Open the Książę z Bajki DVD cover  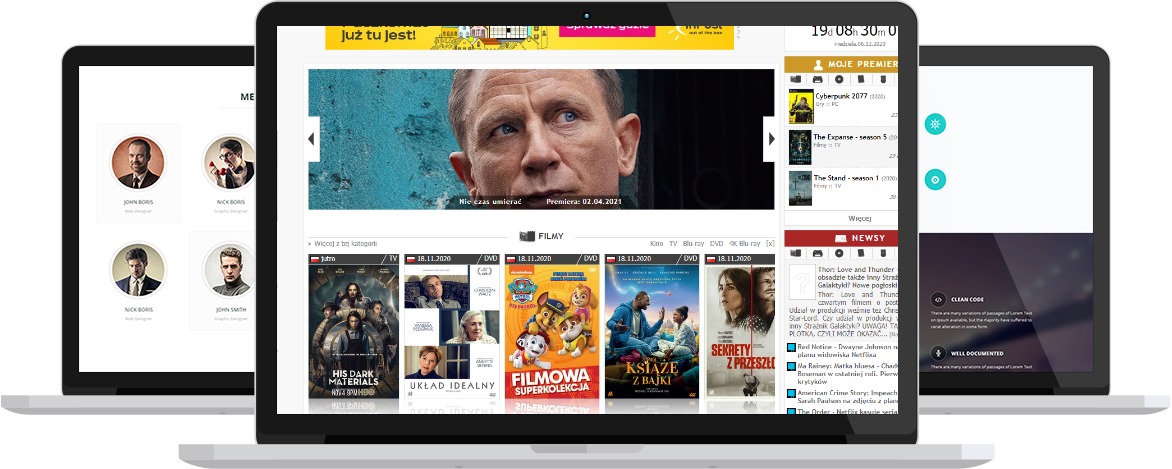652,331
